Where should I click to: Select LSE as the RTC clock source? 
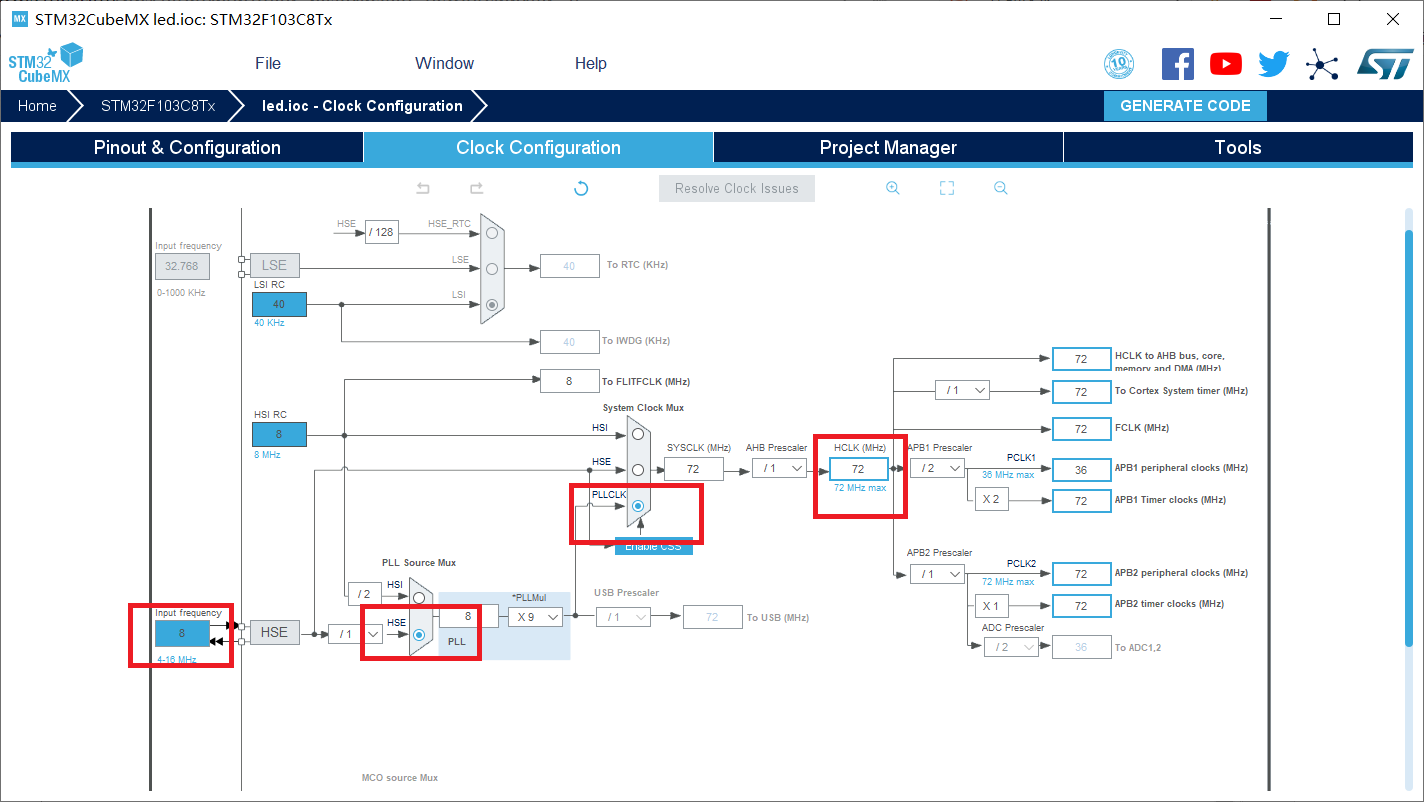pos(491,269)
